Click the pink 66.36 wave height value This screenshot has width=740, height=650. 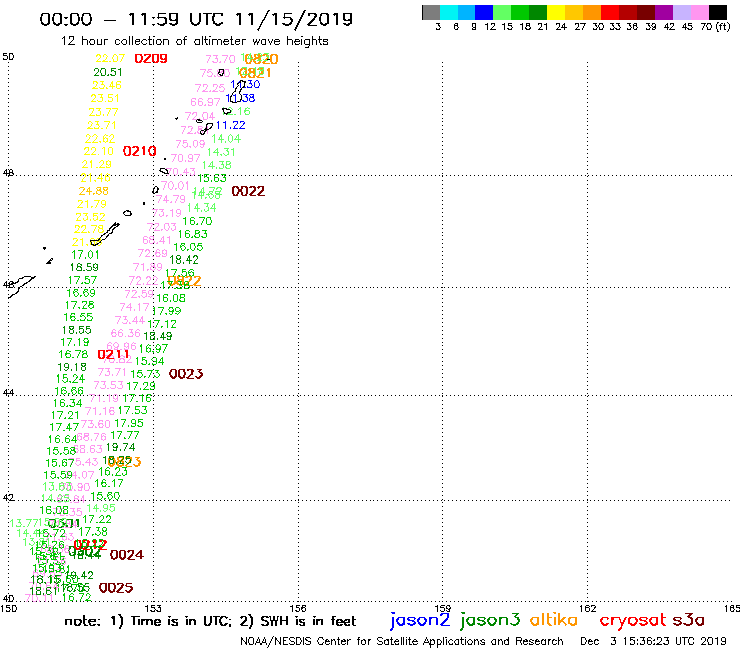coord(126,333)
